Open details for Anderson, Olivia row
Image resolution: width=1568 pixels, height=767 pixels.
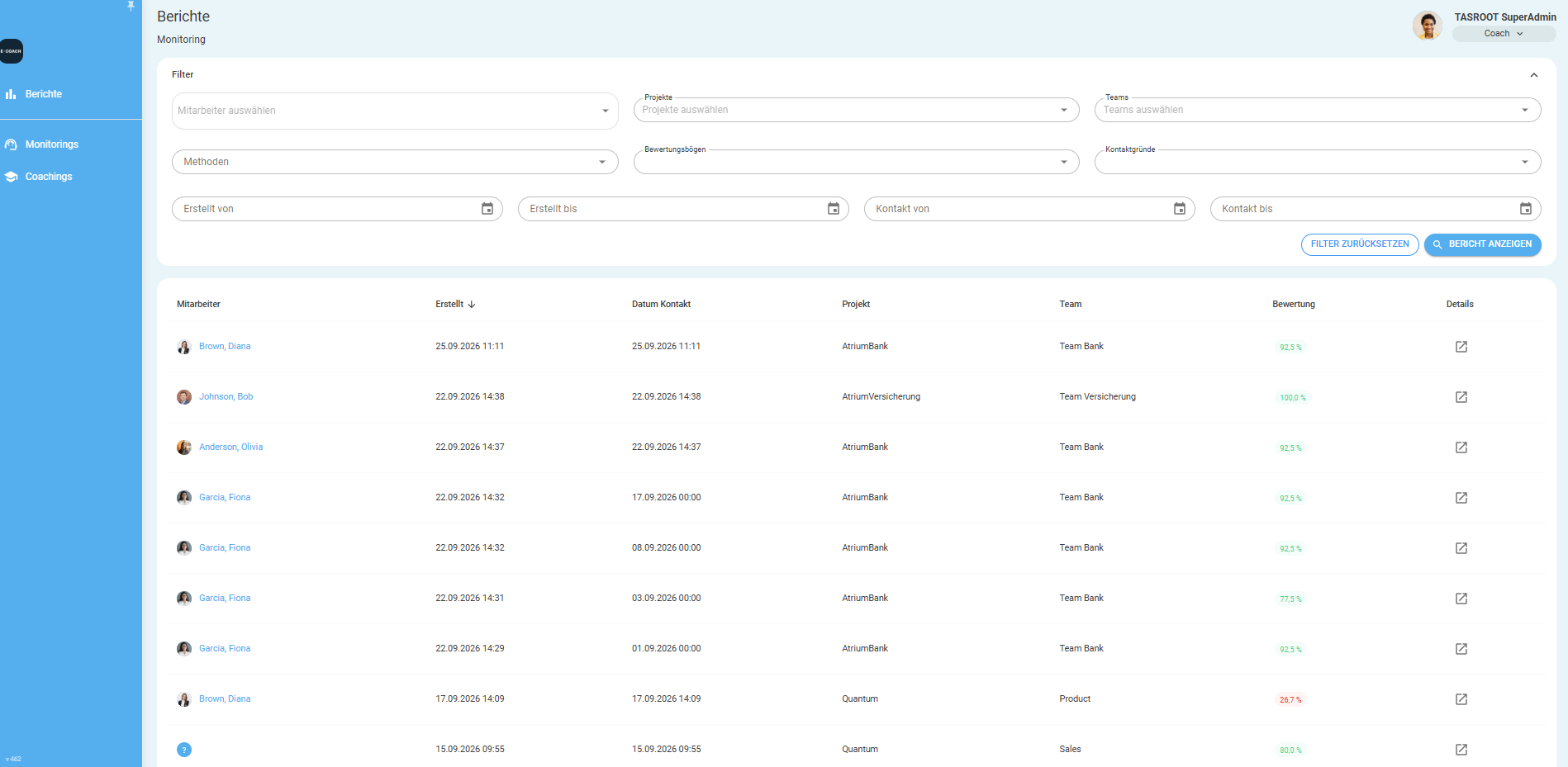(x=1461, y=447)
